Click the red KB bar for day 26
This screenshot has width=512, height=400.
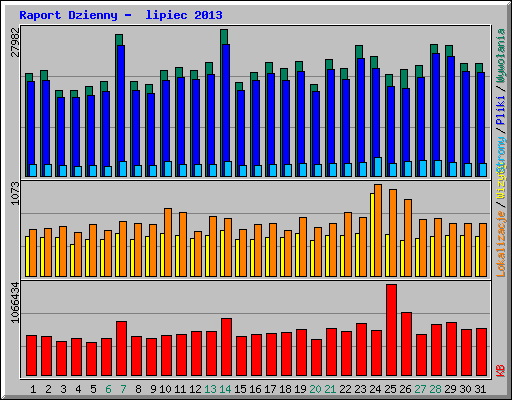406,344
